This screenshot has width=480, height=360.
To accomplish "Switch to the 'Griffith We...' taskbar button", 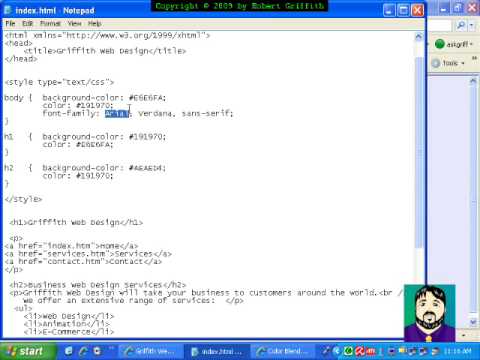I will point(150,351).
